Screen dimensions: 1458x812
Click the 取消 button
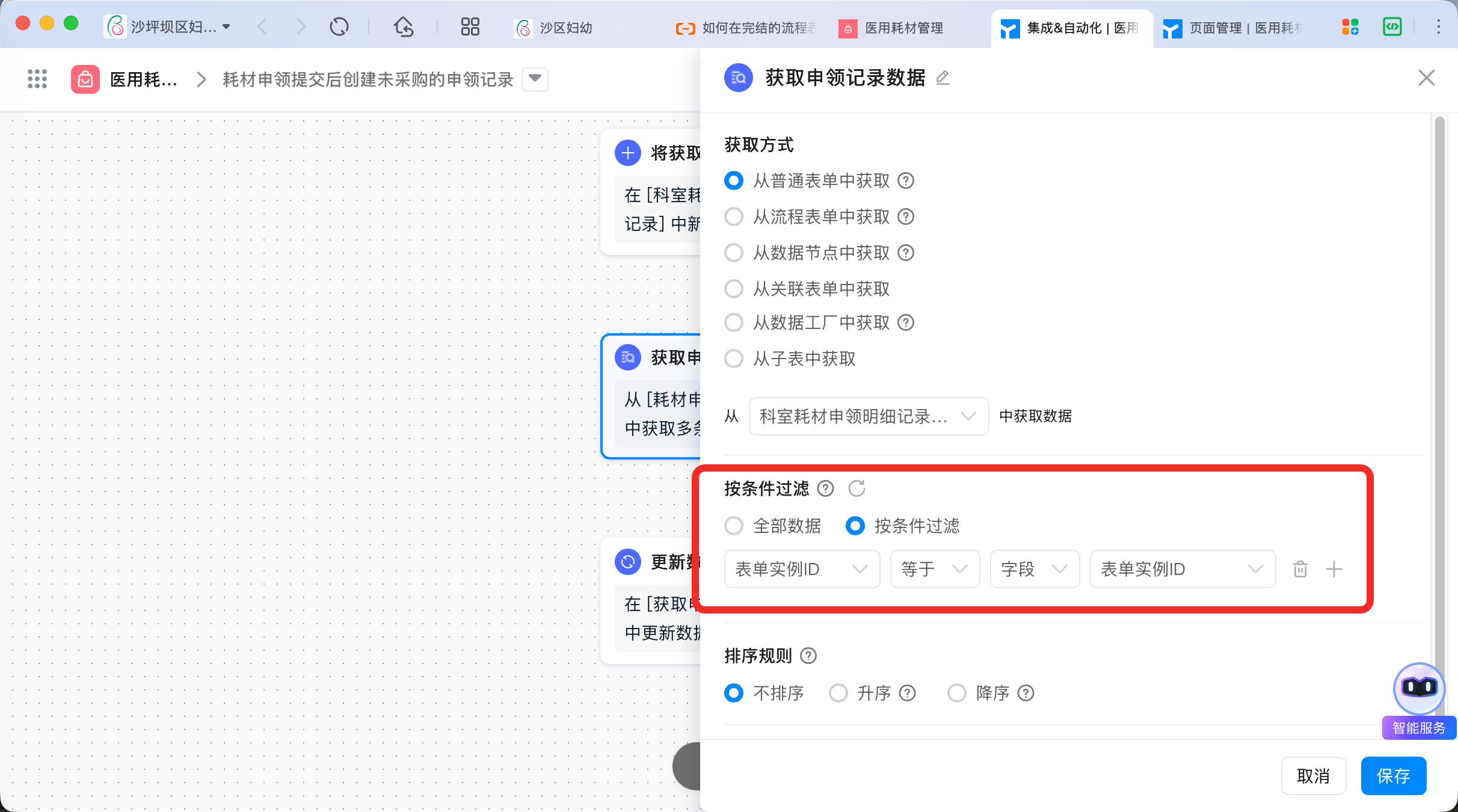[x=1313, y=776]
